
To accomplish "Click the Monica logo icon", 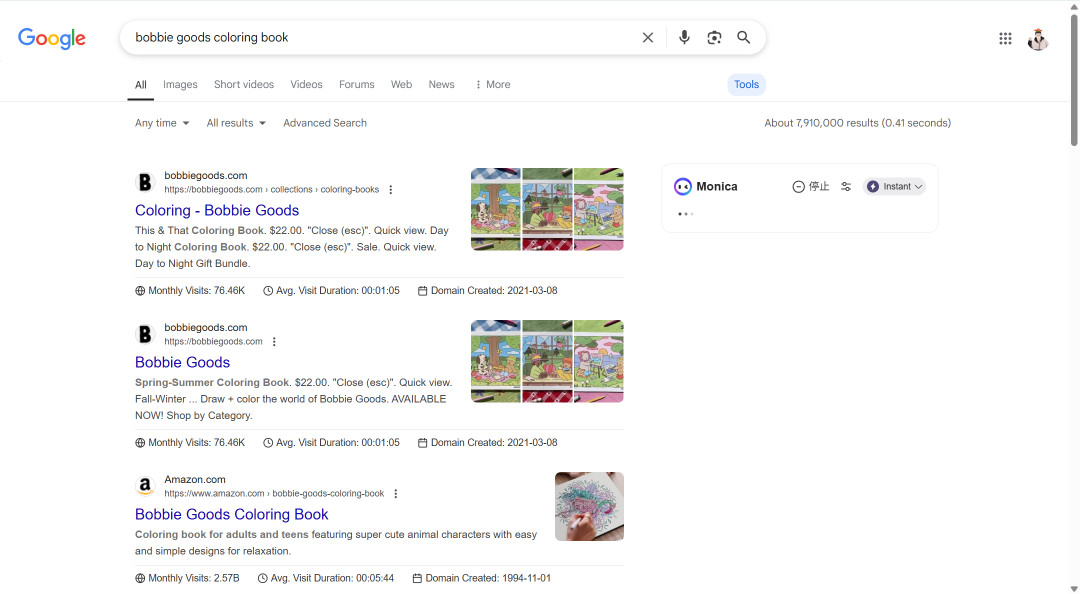I will click(683, 186).
